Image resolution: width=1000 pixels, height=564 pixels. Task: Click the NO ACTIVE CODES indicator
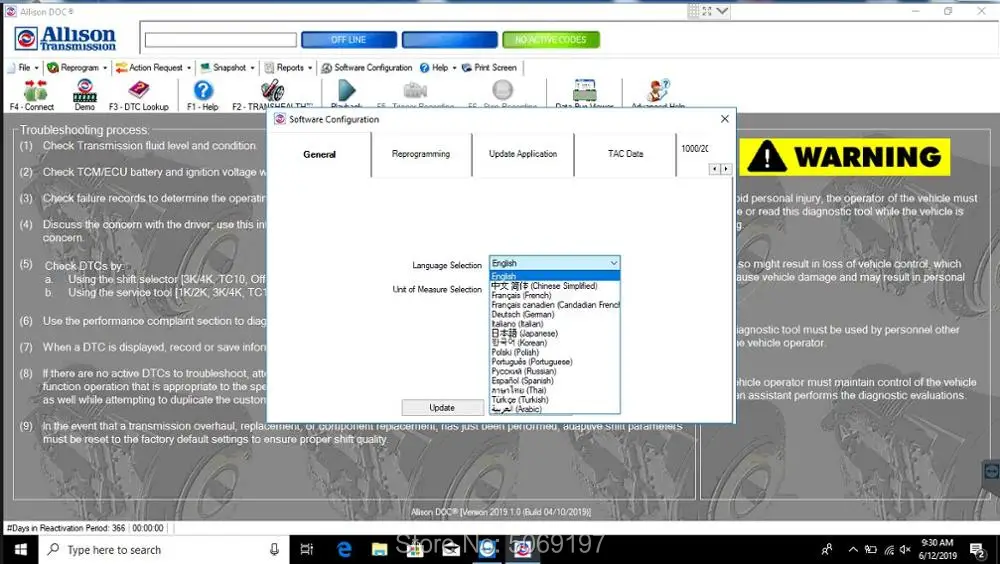(551, 40)
